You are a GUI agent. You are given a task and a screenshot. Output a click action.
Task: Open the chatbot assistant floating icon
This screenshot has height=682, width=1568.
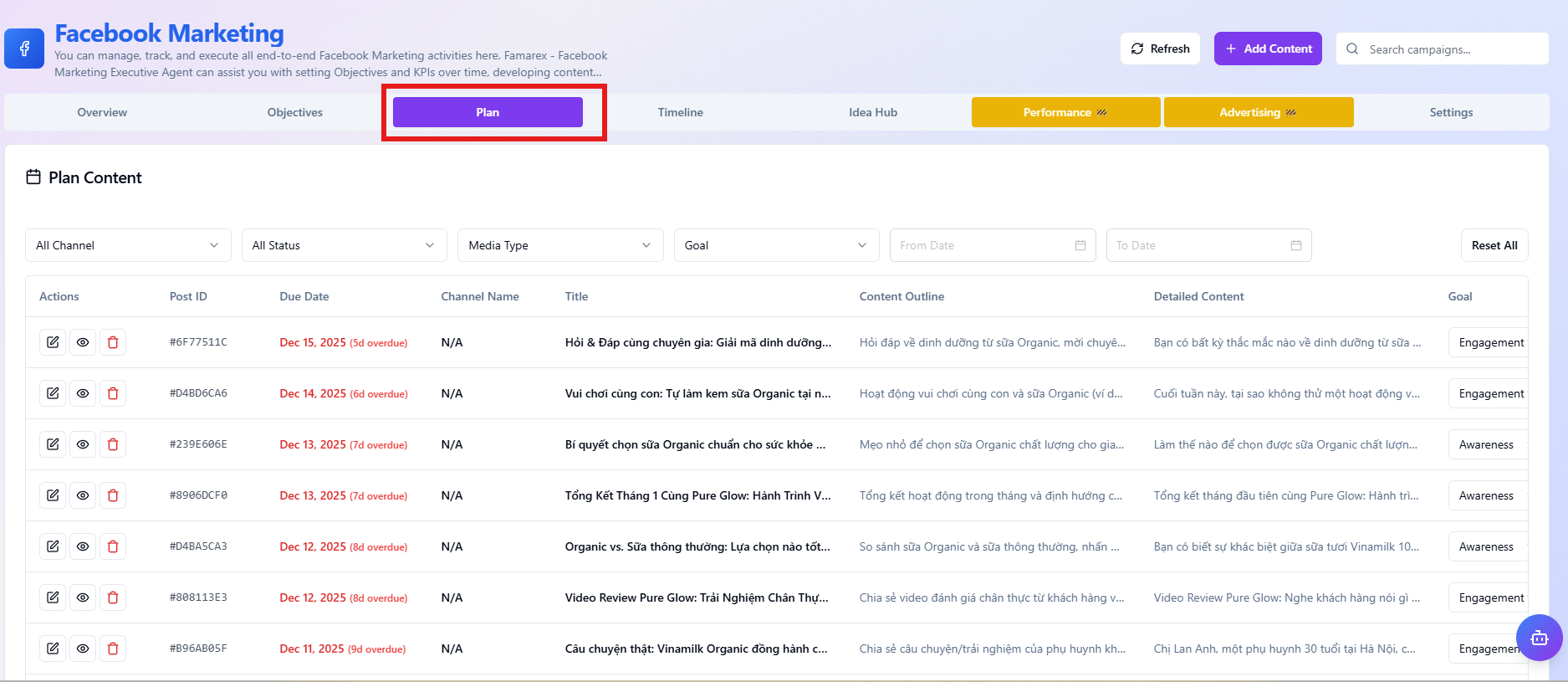(1539, 638)
